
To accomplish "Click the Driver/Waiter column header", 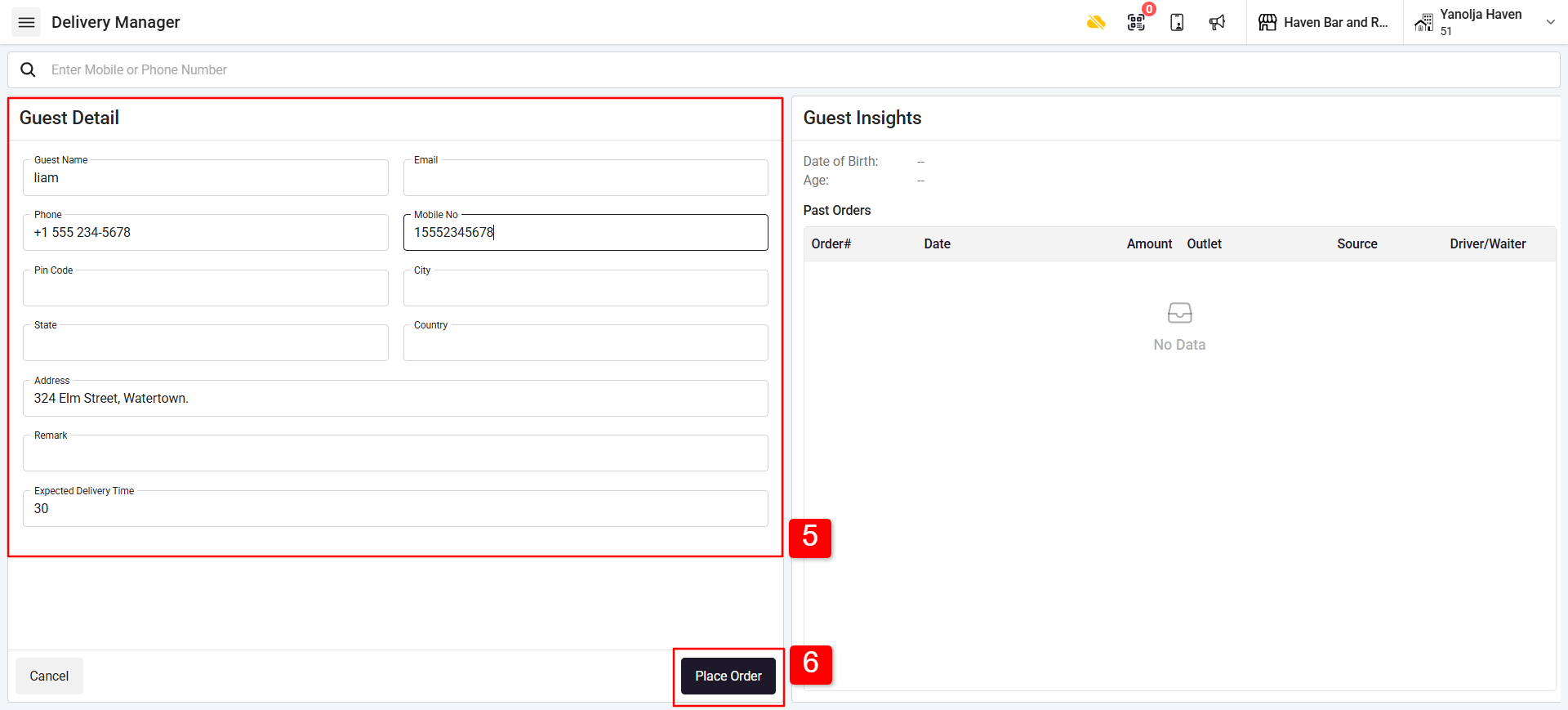I will (1487, 243).
